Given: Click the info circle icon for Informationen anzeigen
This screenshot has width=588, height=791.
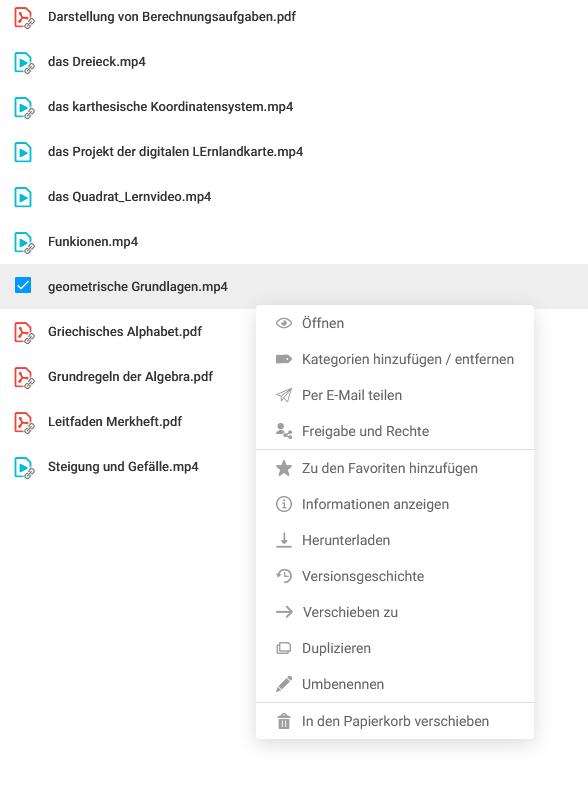Looking at the screenshot, I should click(284, 504).
